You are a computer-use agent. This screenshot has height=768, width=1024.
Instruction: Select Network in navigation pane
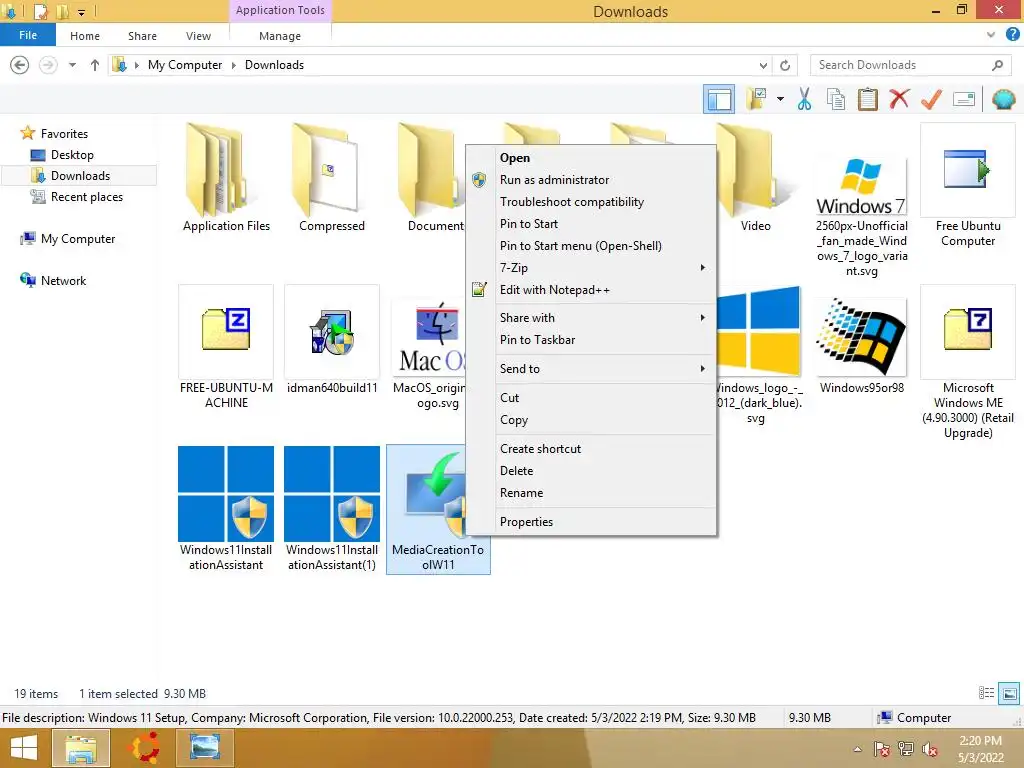pyautogui.click(x=63, y=280)
